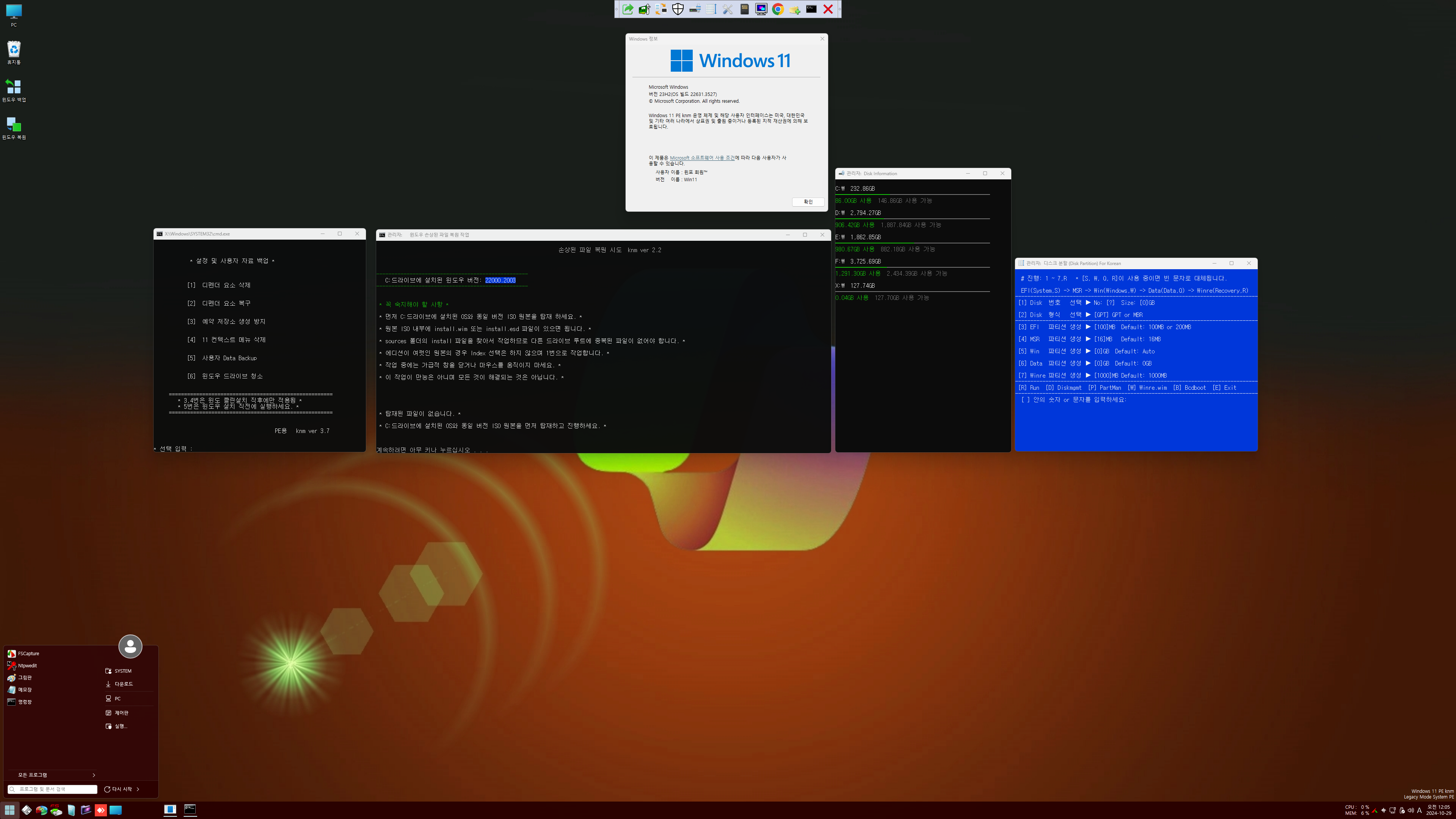This screenshot has height=819, width=1456.
Task: Open the 휴지통 recycle bin desktop icon
Action: [14, 53]
